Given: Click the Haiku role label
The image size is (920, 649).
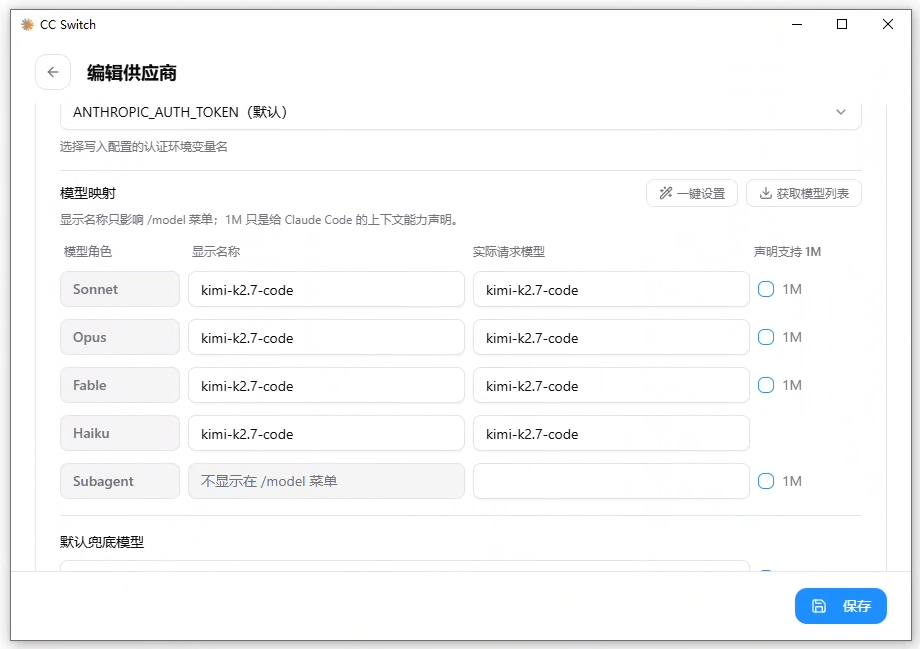Looking at the screenshot, I should [x=120, y=434].
